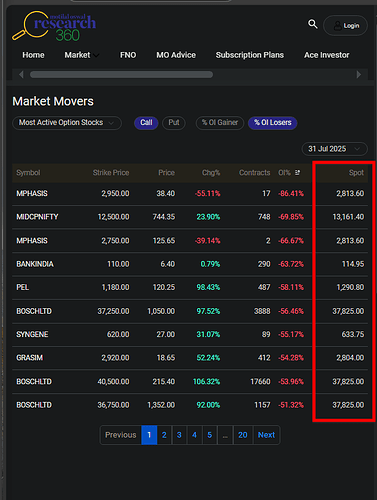
Task: Select the % OI Gainer filter
Action: click(220, 123)
